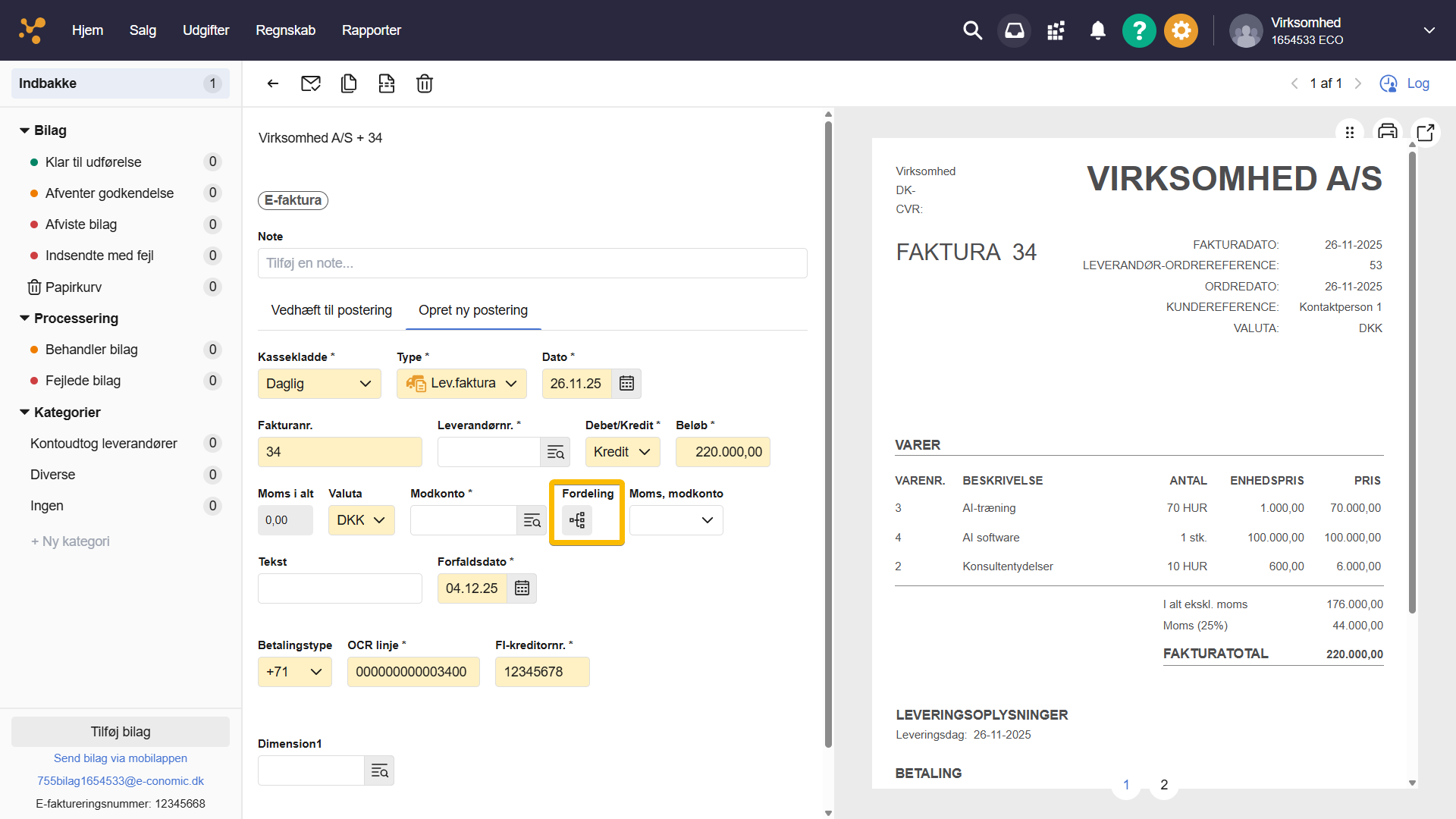Viewport: 1456px width, 819px height.
Task: Switch to Vedhæft til postering tab
Action: (x=331, y=310)
